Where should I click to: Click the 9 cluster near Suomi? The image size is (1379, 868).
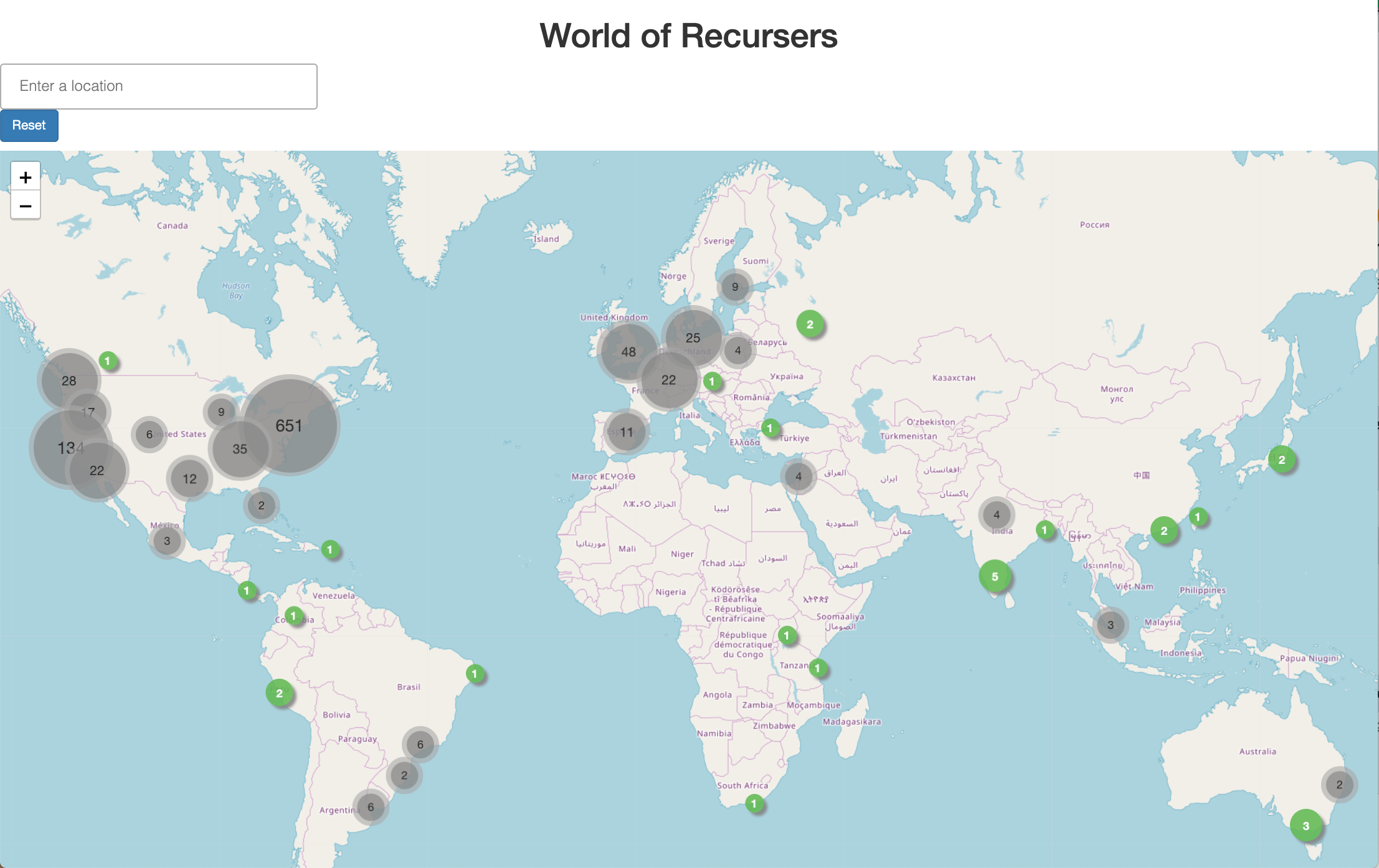click(735, 287)
